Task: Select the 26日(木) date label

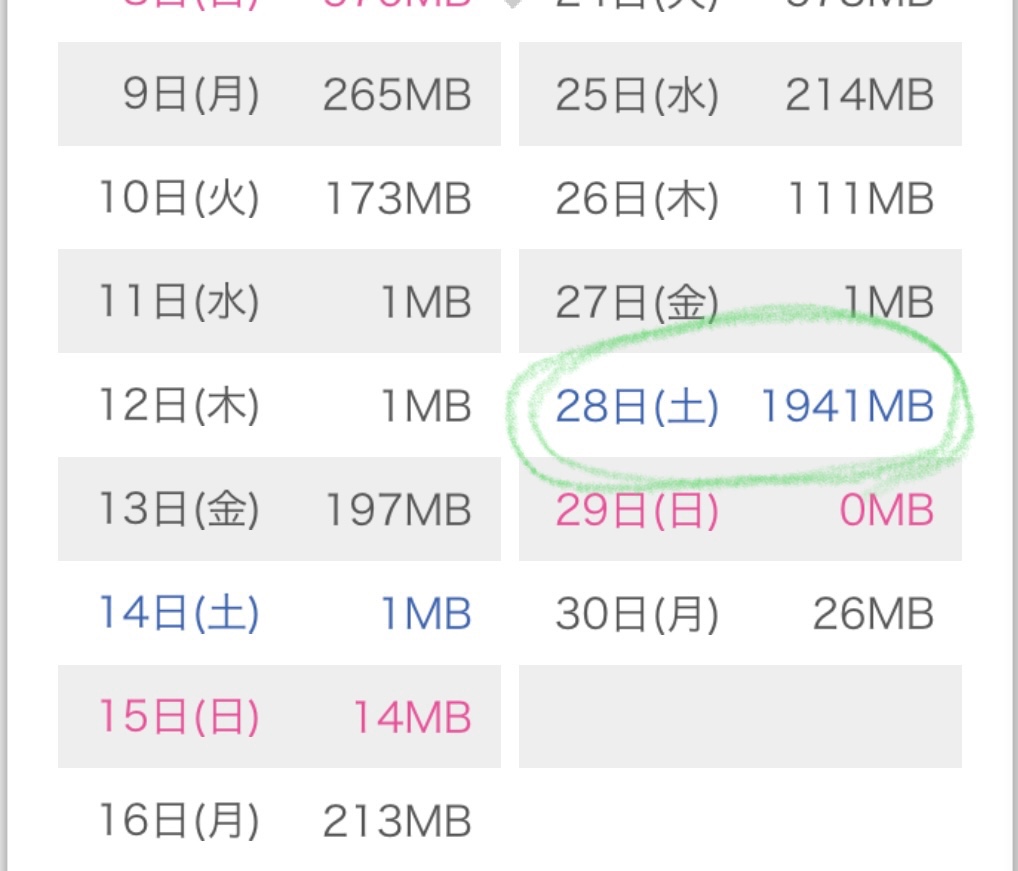Action: click(637, 199)
